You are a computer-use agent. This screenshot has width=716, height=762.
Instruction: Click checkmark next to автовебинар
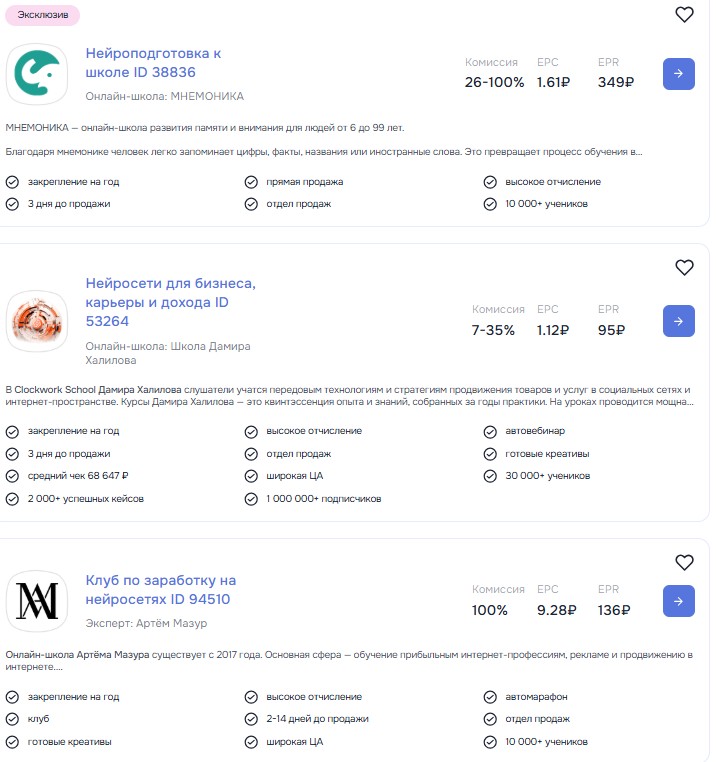click(x=490, y=431)
